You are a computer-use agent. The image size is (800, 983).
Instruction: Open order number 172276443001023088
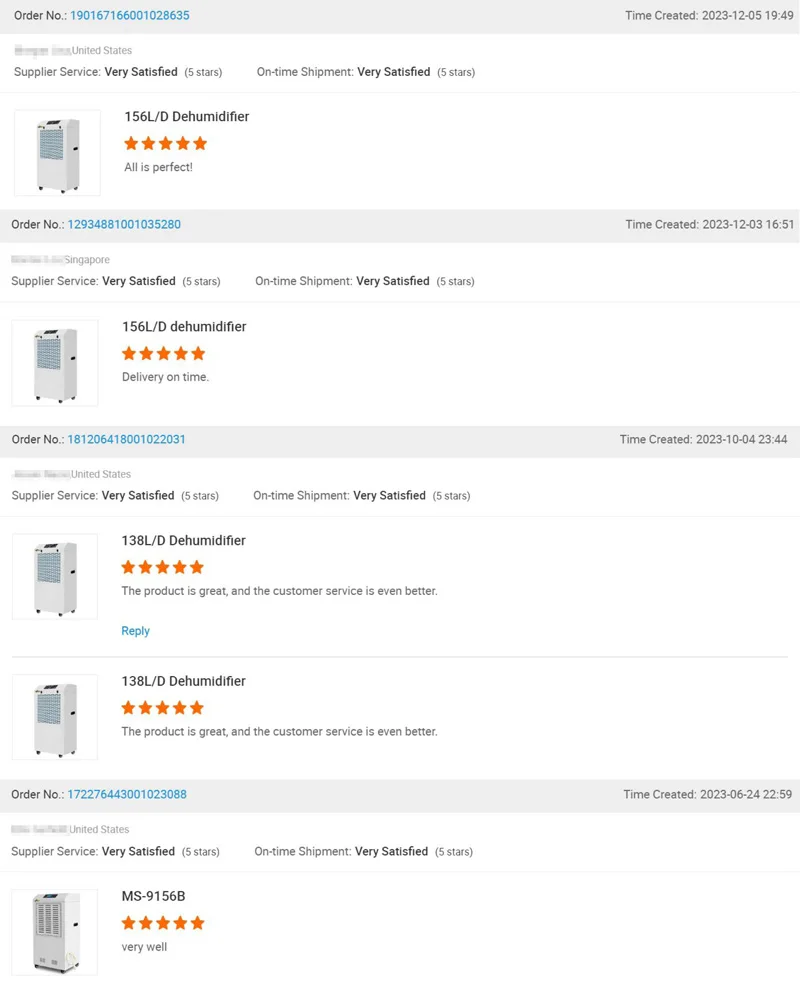126,795
